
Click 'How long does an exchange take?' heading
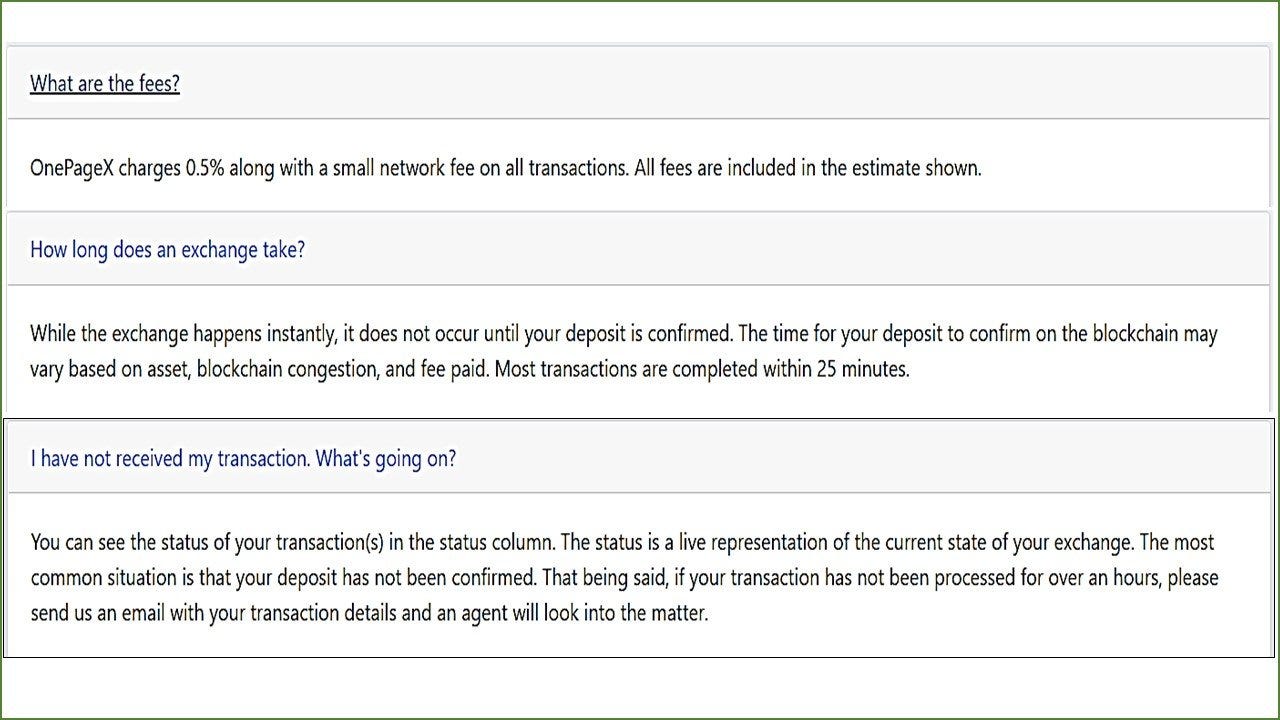(167, 249)
